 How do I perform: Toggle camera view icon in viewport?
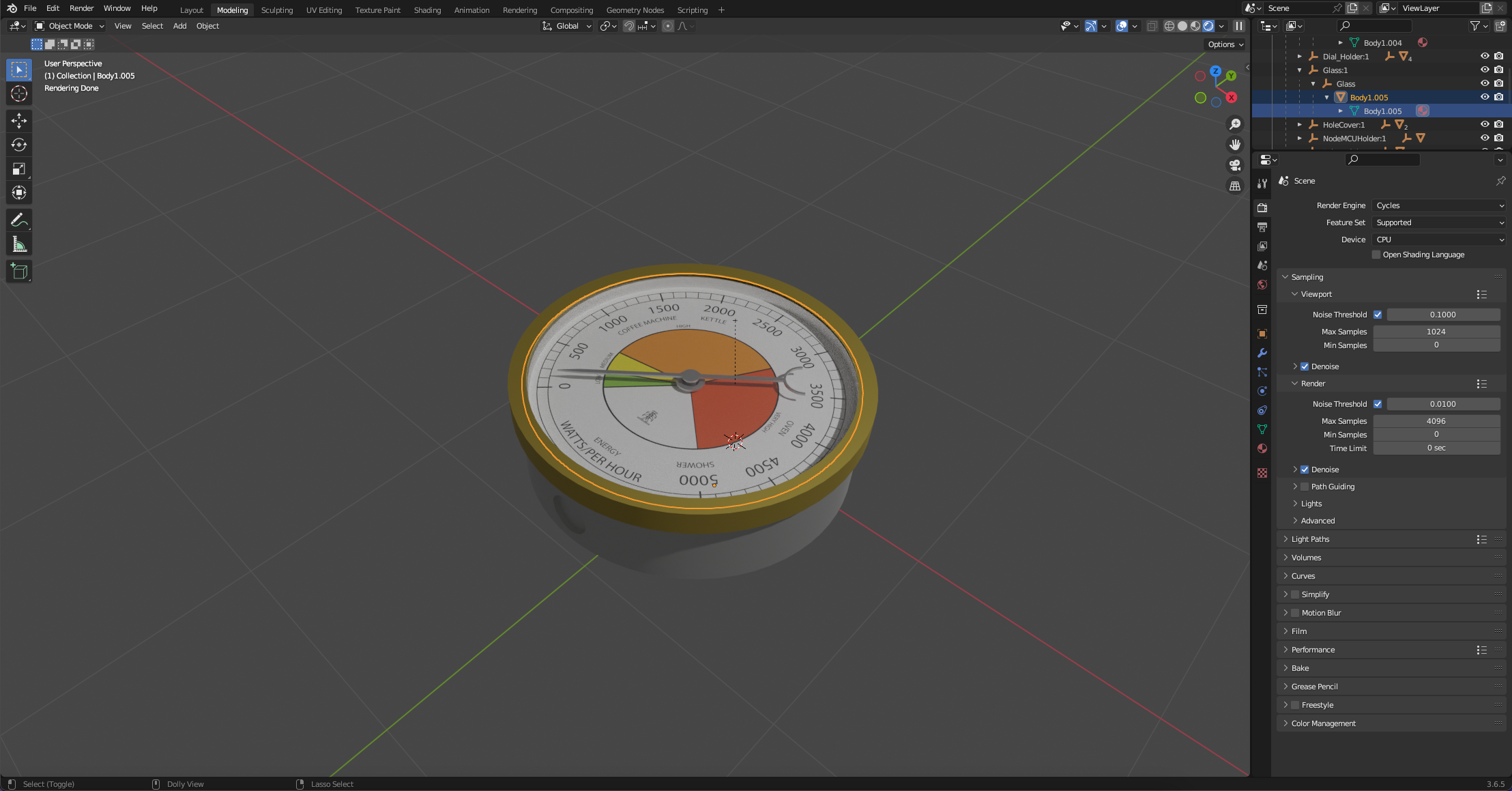click(x=1235, y=165)
